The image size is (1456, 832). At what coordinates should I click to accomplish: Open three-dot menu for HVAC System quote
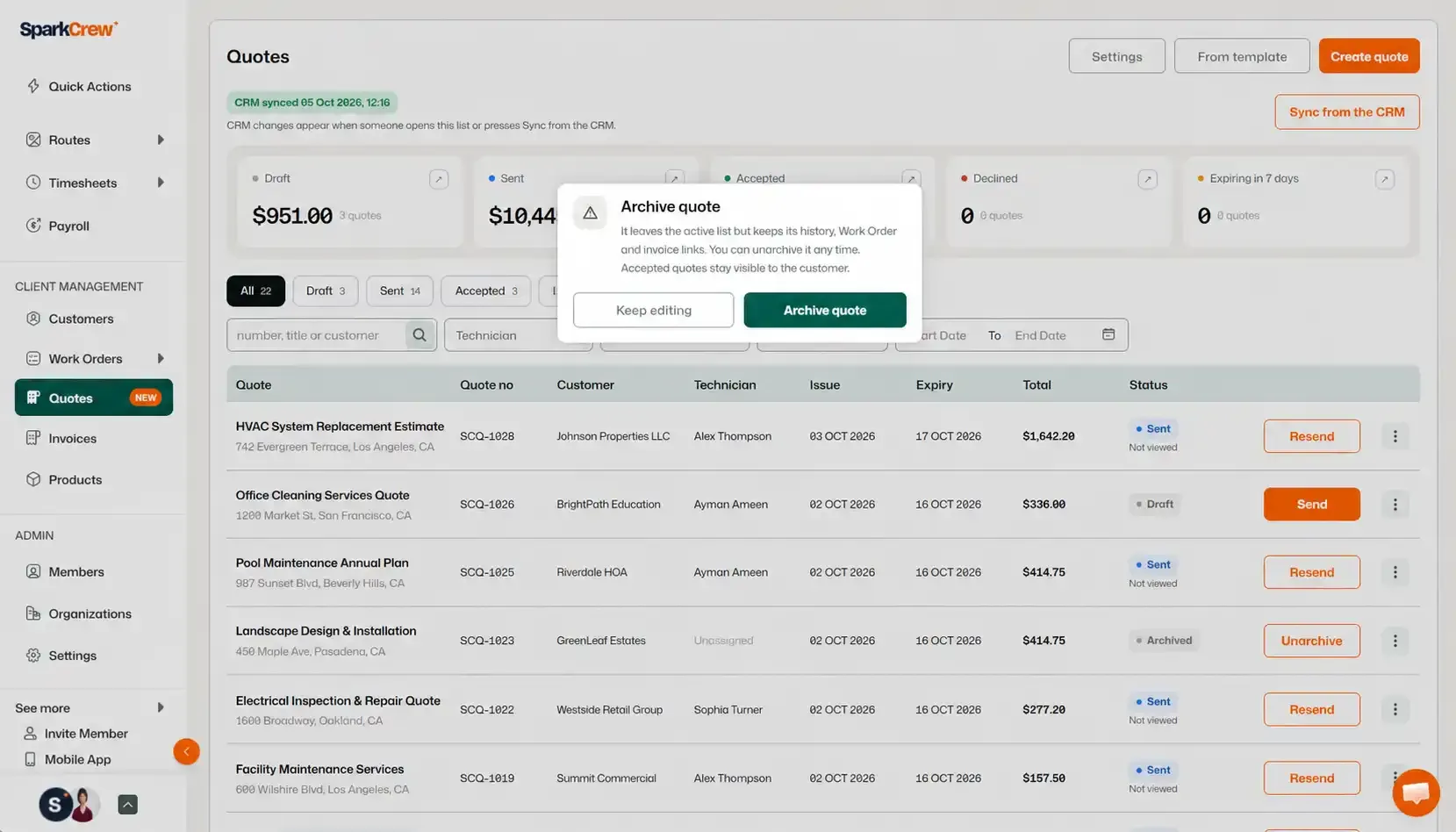tap(1395, 436)
